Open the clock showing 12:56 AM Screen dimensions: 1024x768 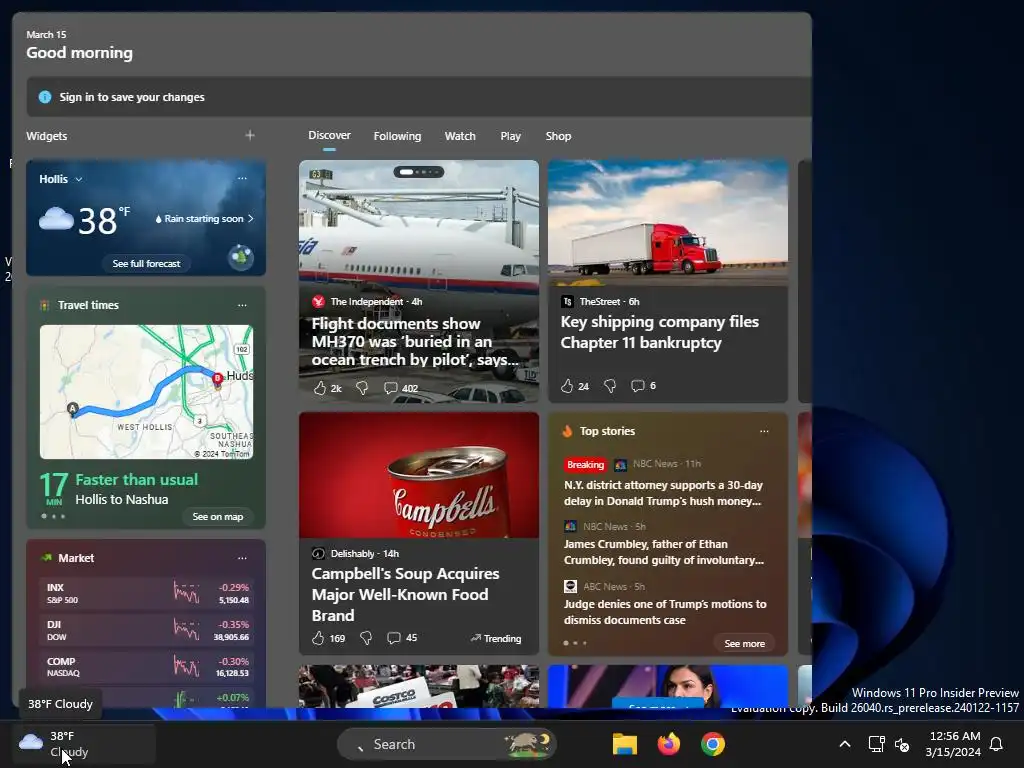[953, 744]
